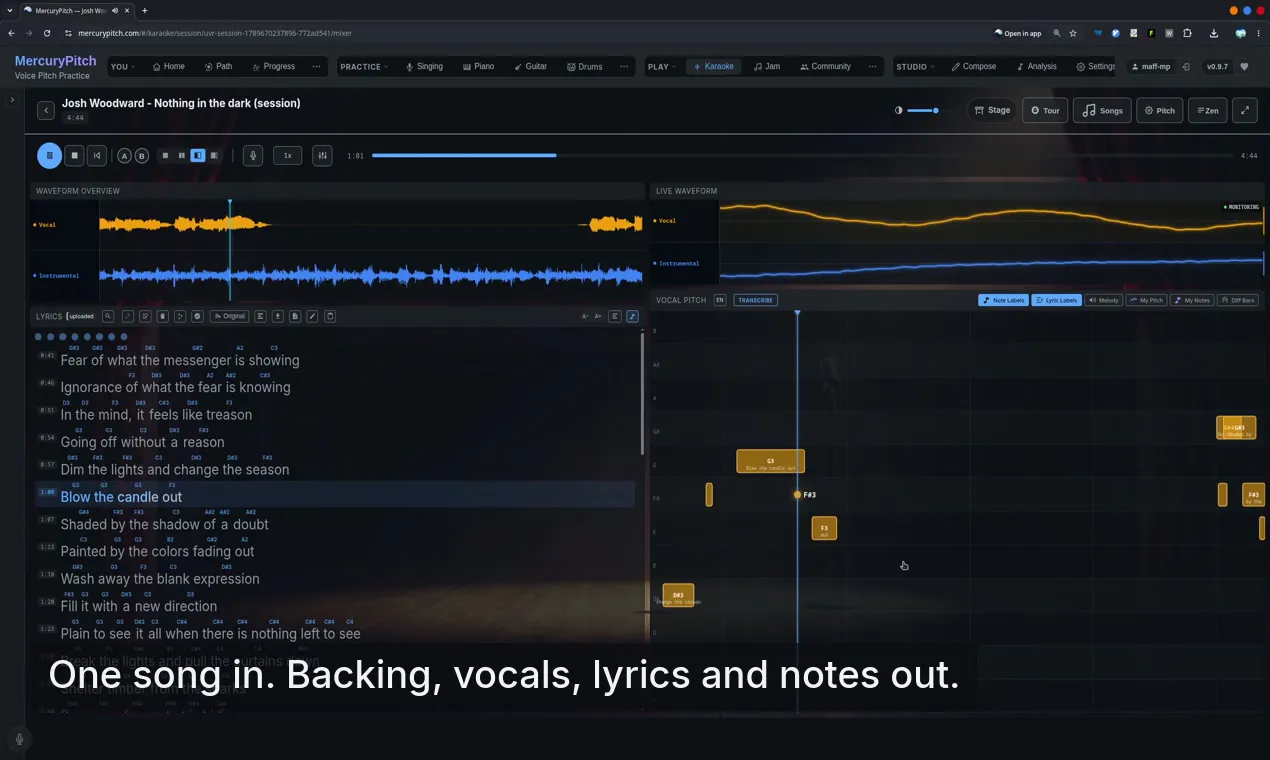Enable the My Pitch overlay
1270x760 pixels.
(x=1146, y=300)
